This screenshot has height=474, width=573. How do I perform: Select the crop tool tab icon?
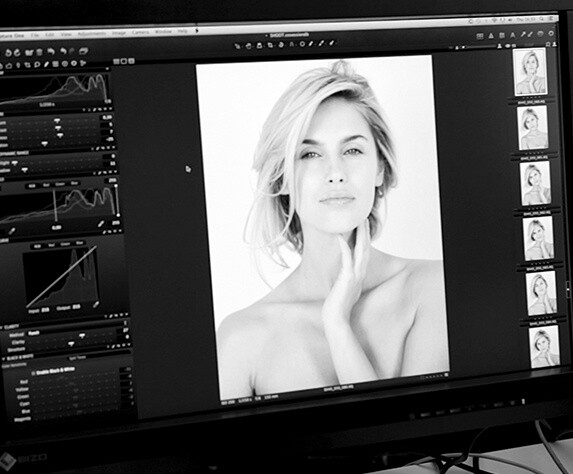click(28, 65)
